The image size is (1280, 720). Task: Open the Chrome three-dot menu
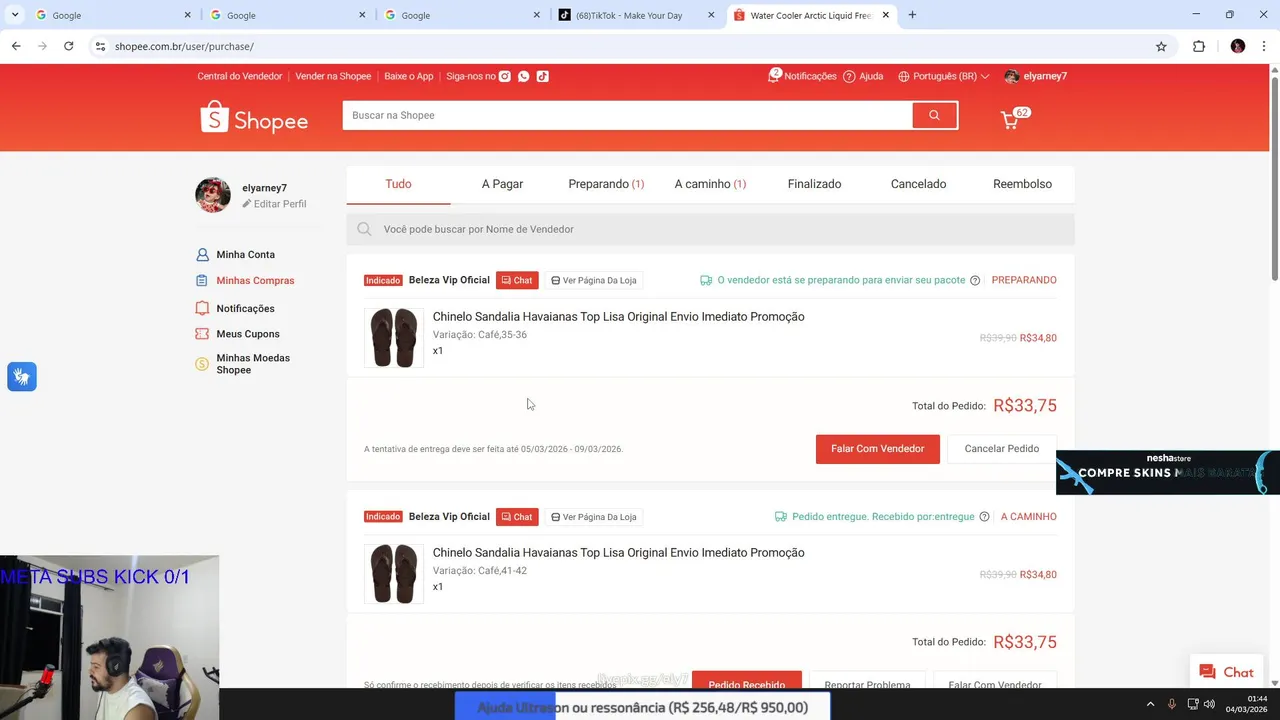pyautogui.click(x=1265, y=46)
